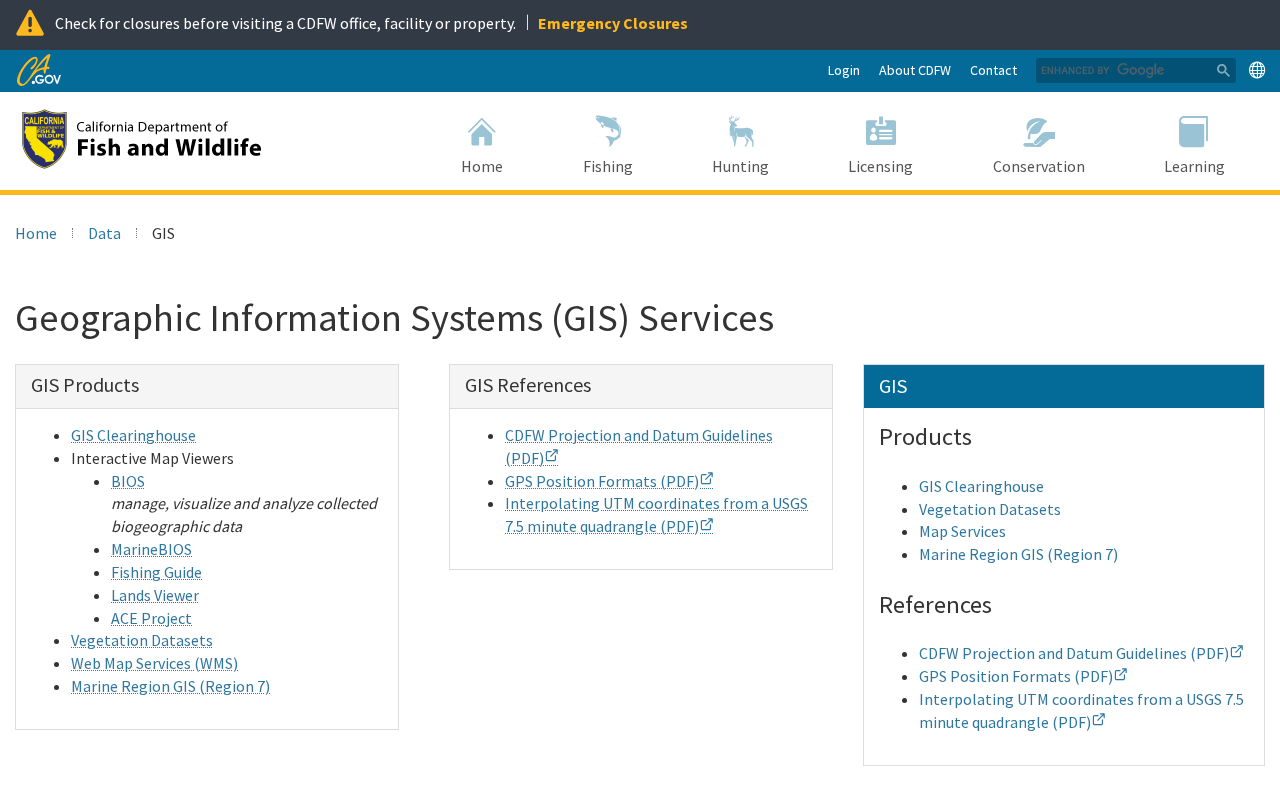Image resolution: width=1280 pixels, height=800 pixels.
Task: Open Web Map Services (WMS) link
Action: pos(154,664)
